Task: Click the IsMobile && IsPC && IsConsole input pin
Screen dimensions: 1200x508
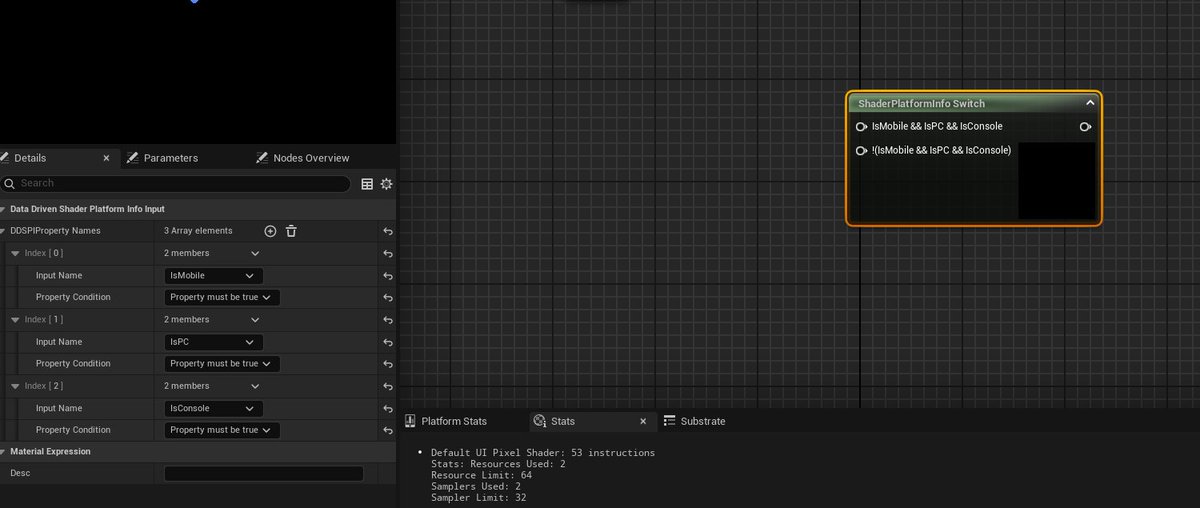Action: pos(861,127)
